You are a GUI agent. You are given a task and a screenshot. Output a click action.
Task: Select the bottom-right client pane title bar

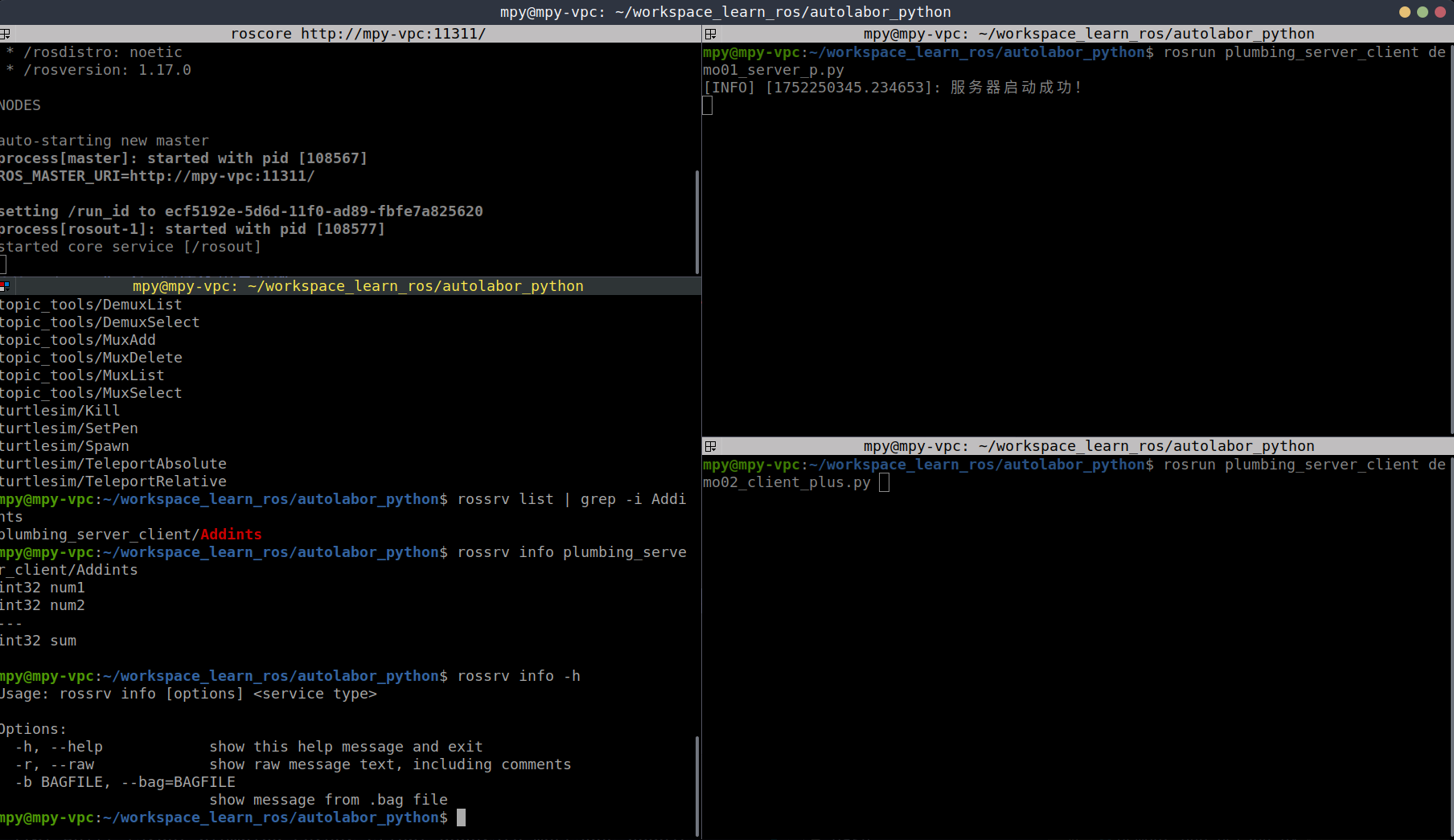pos(1088,446)
